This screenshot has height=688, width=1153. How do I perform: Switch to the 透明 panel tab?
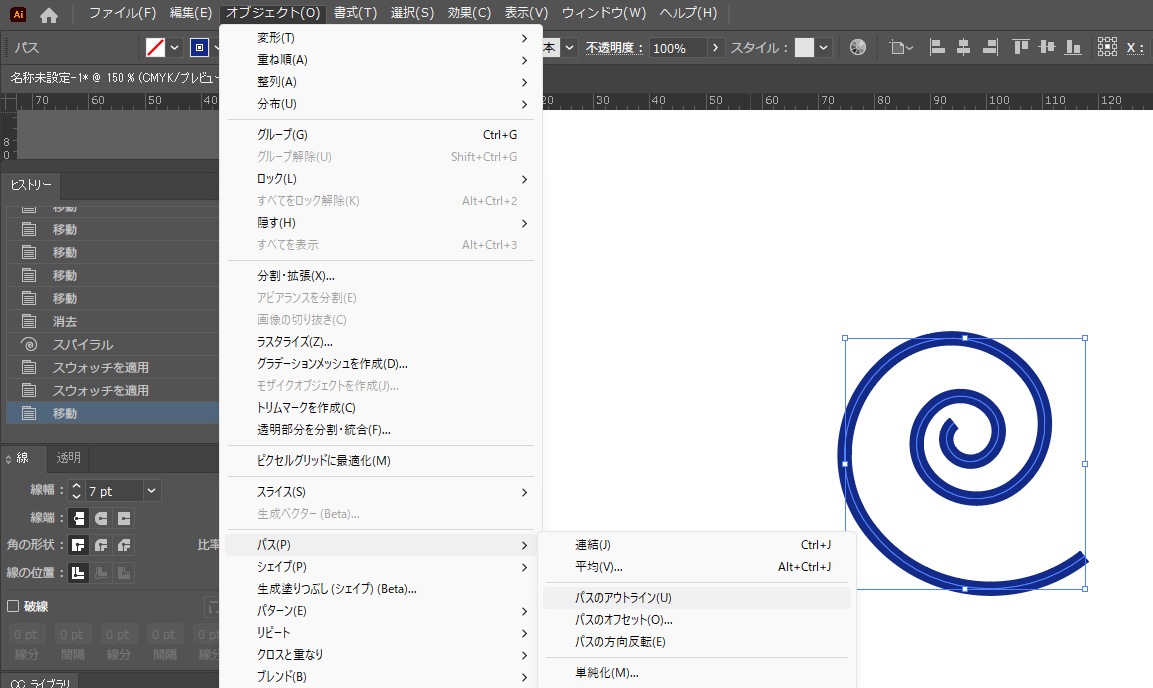(x=69, y=458)
